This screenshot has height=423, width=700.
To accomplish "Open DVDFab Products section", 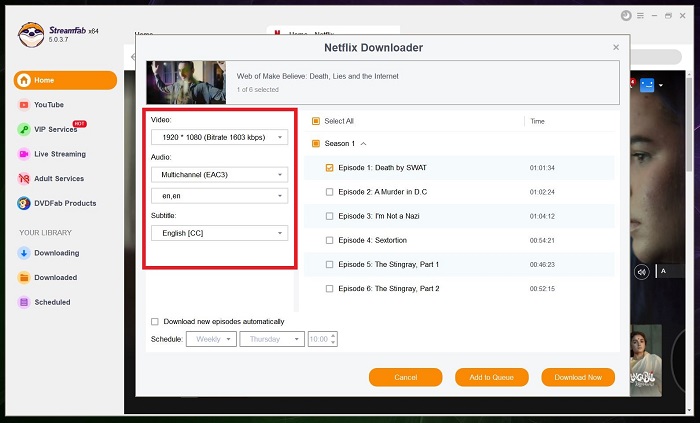I will click(x=65, y=203).
